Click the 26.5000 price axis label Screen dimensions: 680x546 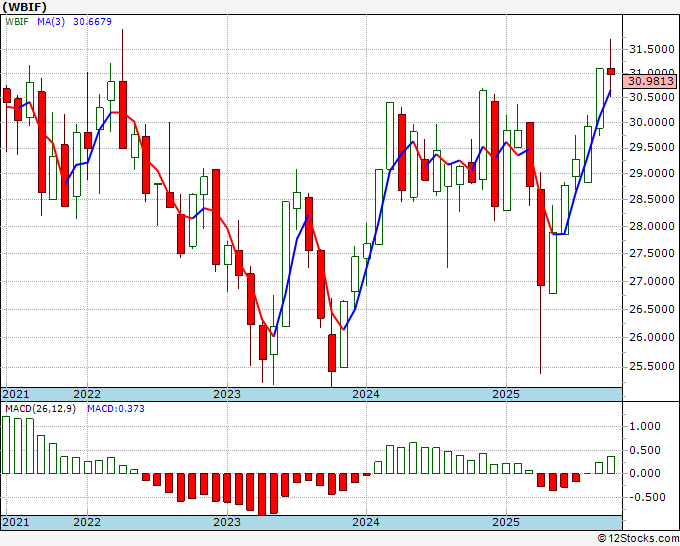pos(652,309)
